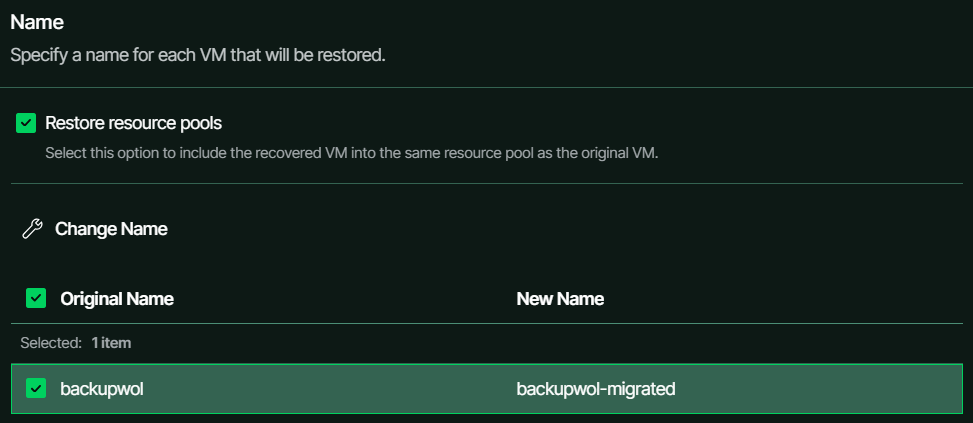Deselect the backupwol row checkbox

pos(36,388)
